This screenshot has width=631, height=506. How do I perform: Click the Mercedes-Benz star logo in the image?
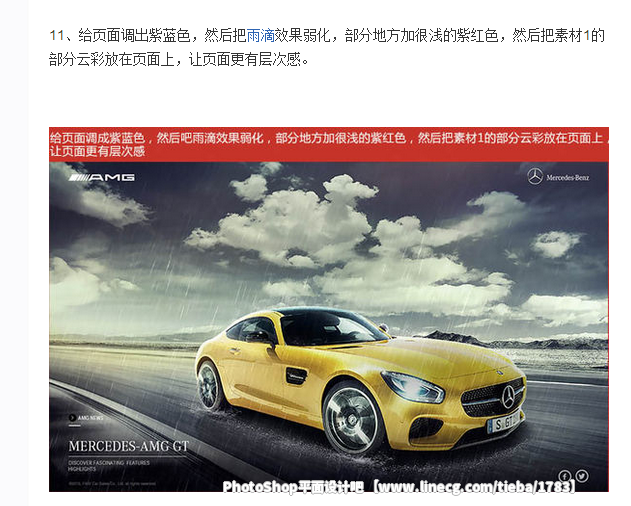pyautogui.click(x=535, y=177)
